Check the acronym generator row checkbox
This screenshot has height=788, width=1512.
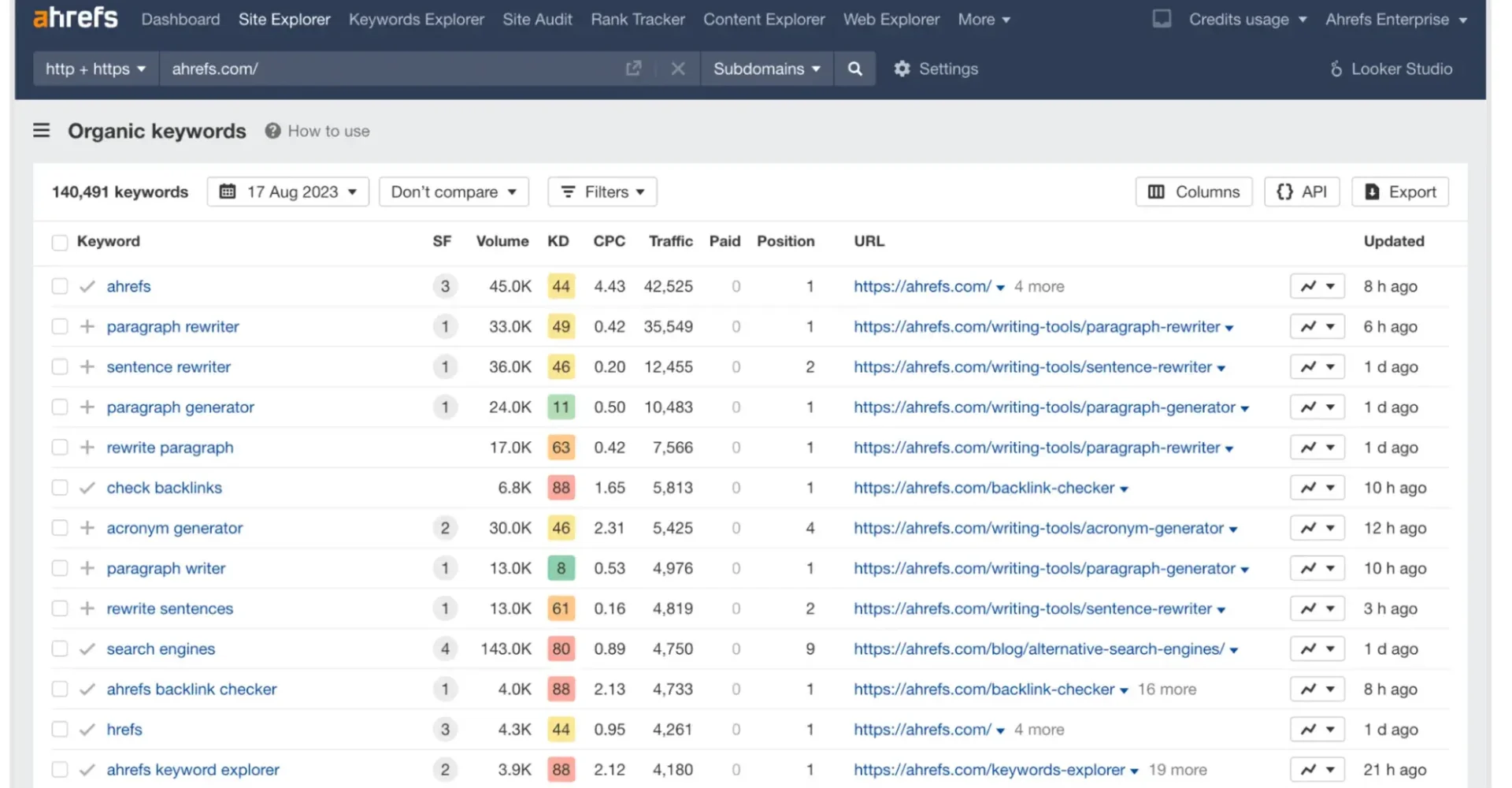[60, 527]
